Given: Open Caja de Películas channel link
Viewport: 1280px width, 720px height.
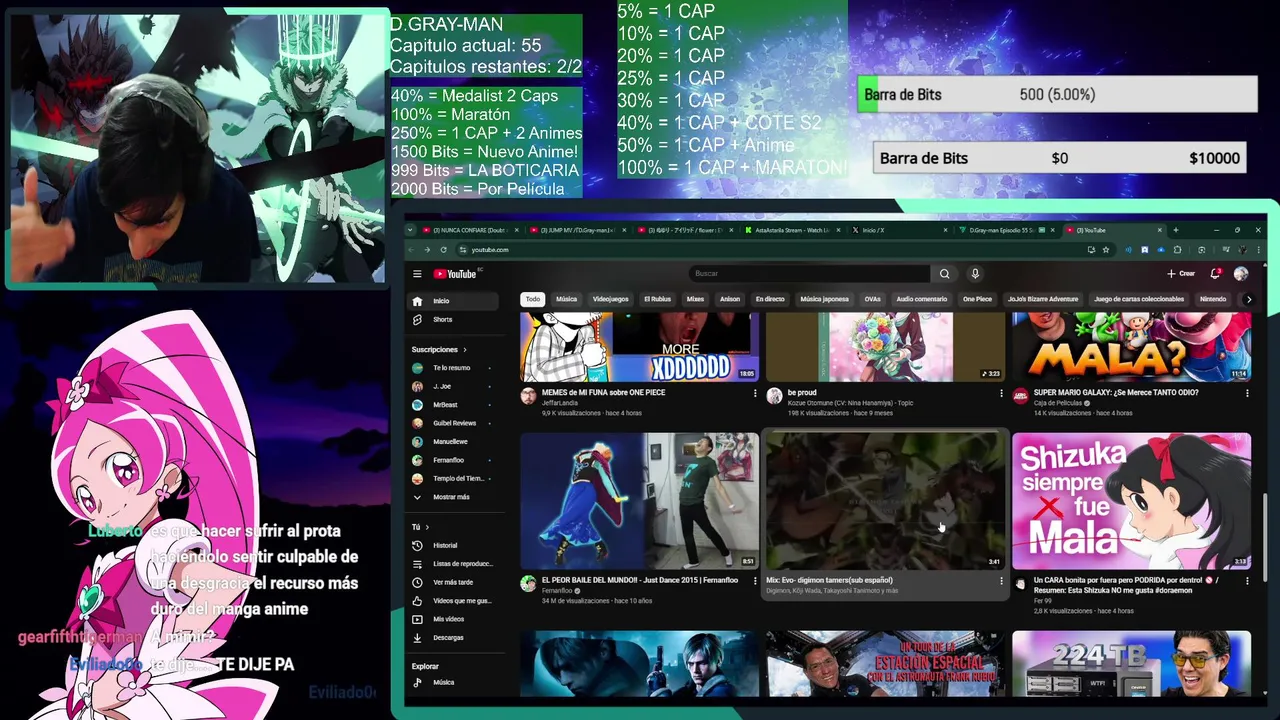Looking at the screenshot, I should click(x=1059, y=403).
